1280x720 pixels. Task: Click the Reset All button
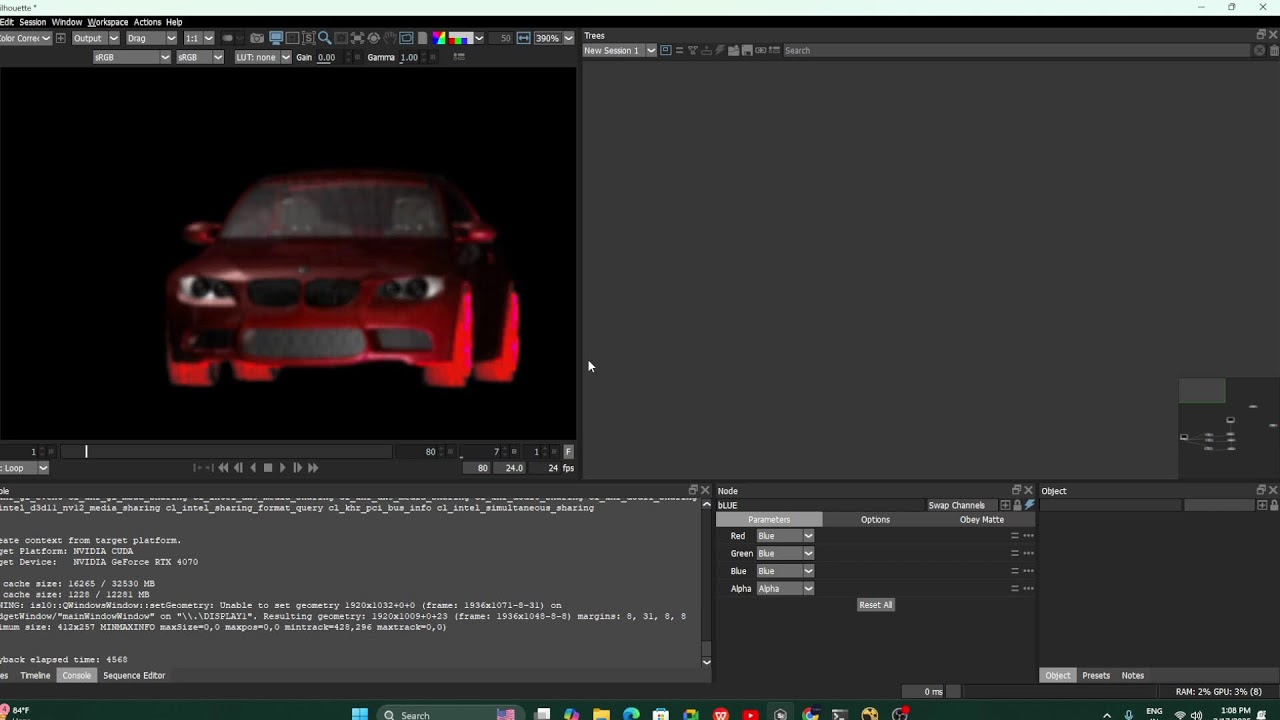coord(875,605)
